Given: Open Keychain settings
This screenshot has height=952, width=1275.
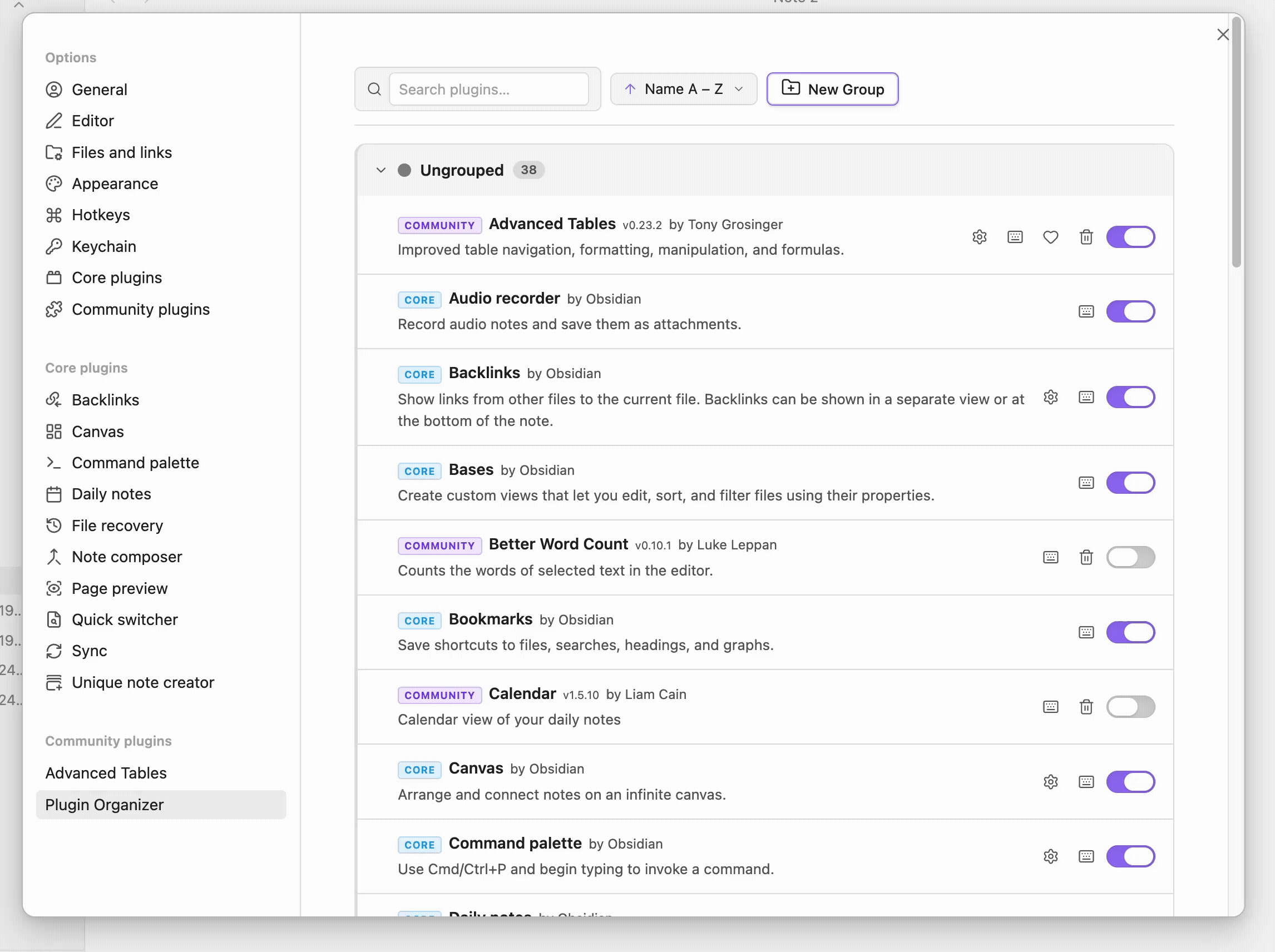Looking at the screenshot, I should [161, 247].
